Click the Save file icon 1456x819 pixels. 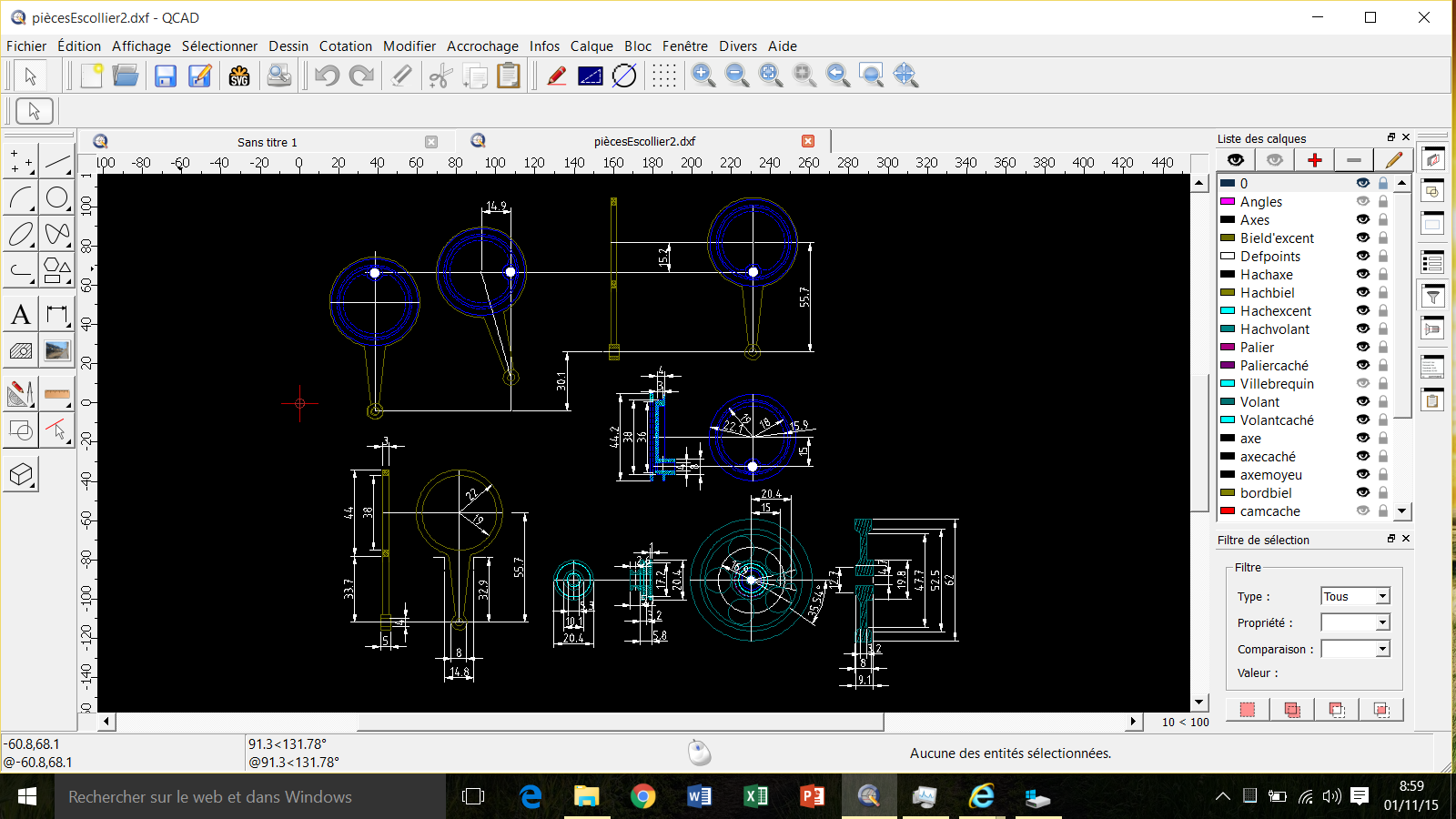165,76
